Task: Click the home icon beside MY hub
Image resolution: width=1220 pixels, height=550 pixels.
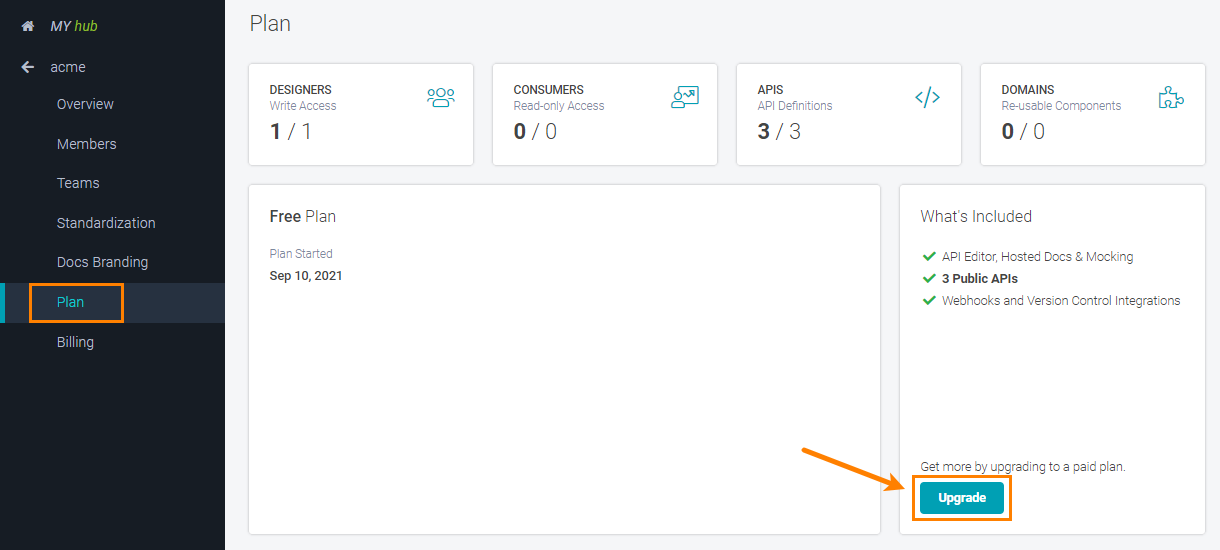Action: [28, 26]
